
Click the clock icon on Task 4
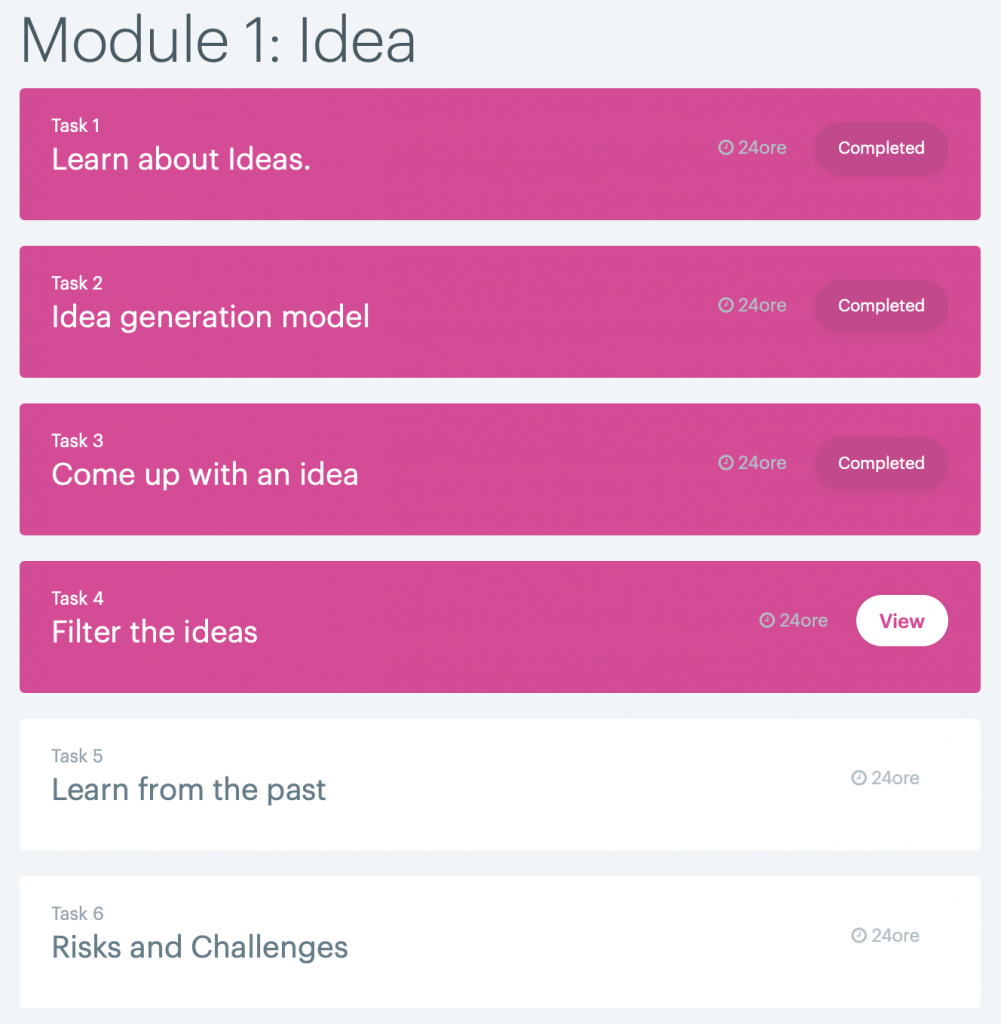(x=767, y=621)
